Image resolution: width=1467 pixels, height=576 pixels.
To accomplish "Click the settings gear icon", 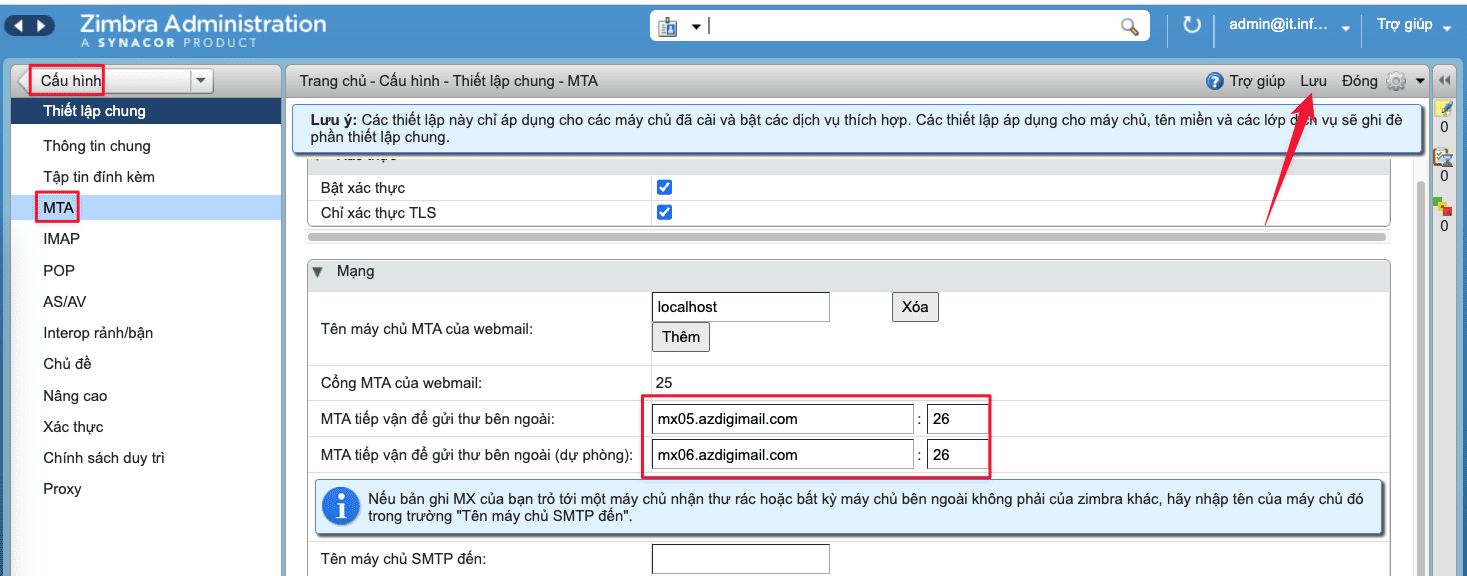I will tap(1396, 81).
